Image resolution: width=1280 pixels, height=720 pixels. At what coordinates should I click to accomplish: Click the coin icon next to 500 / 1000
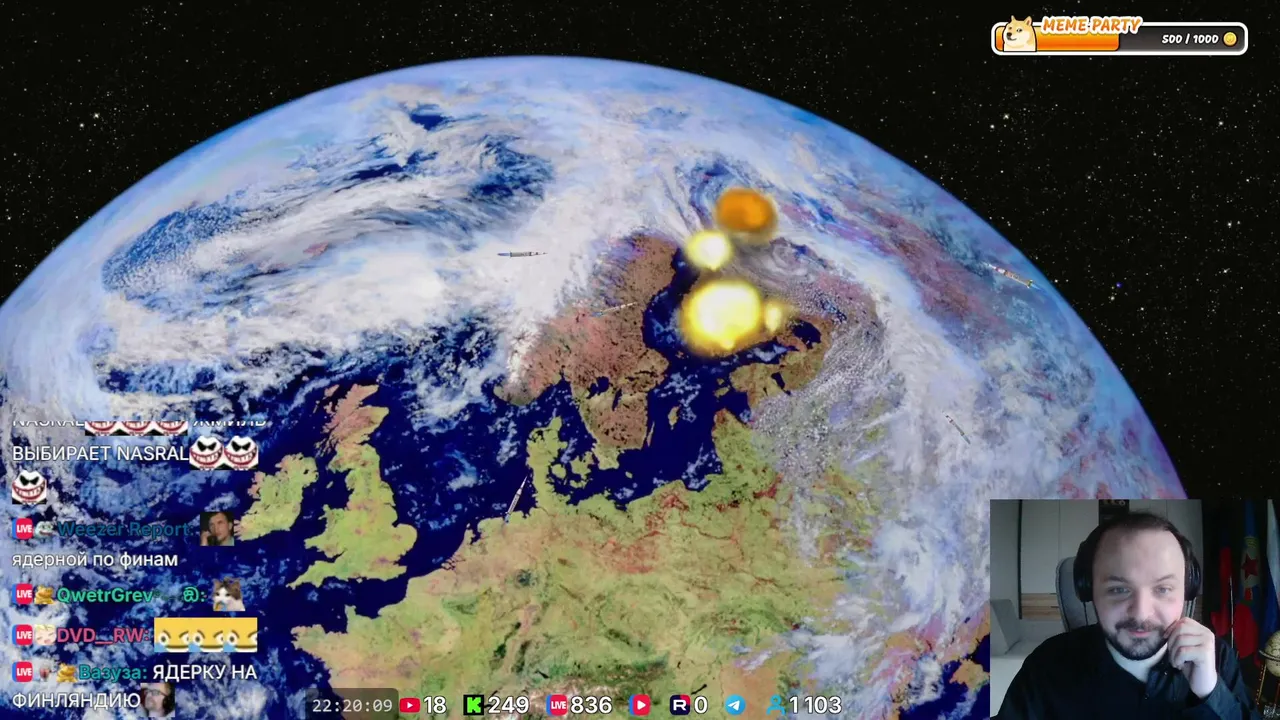(x=1230, y=39)
